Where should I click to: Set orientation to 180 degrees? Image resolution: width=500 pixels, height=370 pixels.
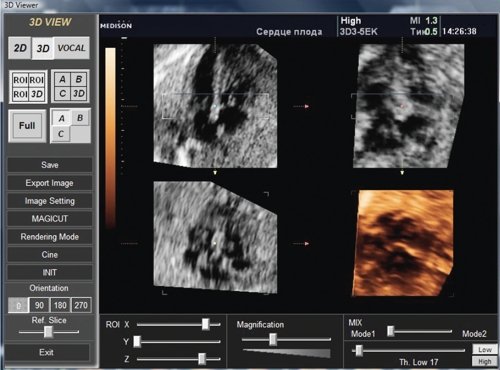(x=60, y=305)
